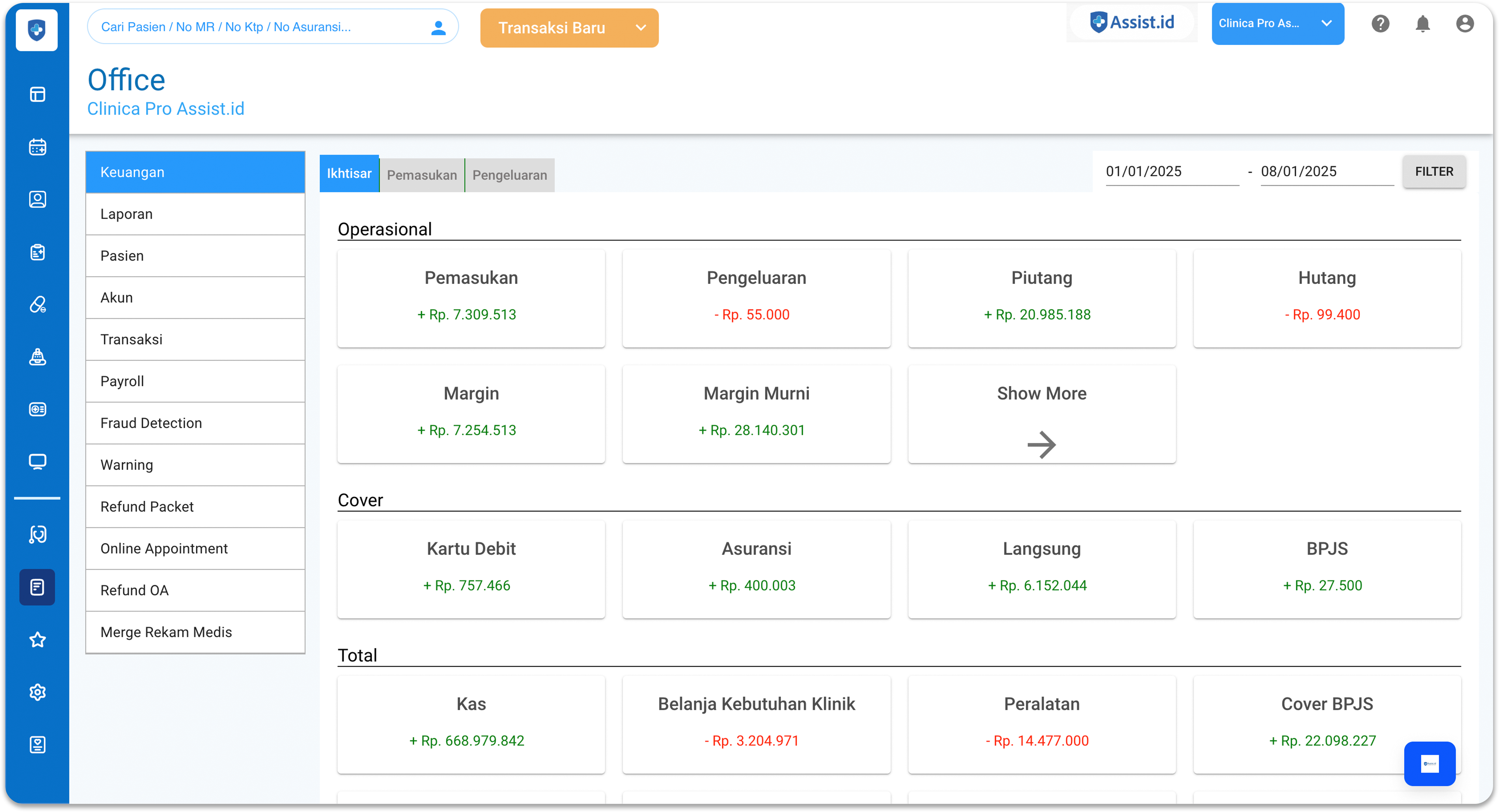Open the Margin card

[471, 414]
